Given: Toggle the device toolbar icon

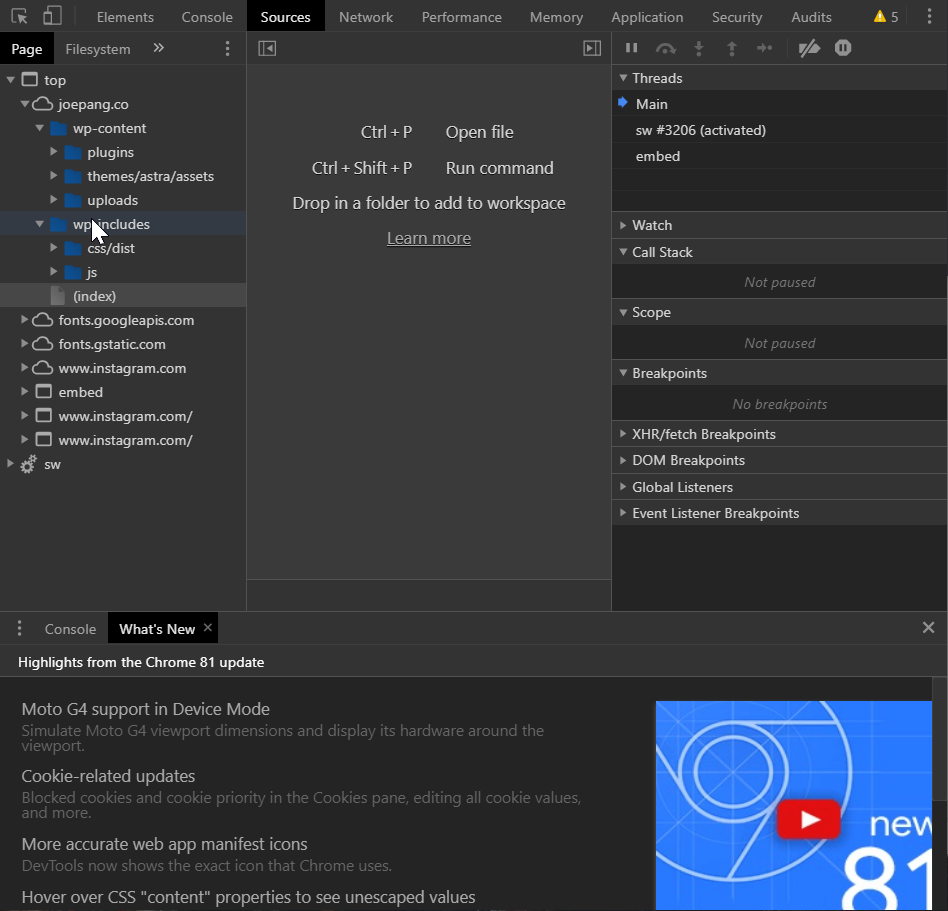Looking at the screenshot, I should tap(52, 16).
